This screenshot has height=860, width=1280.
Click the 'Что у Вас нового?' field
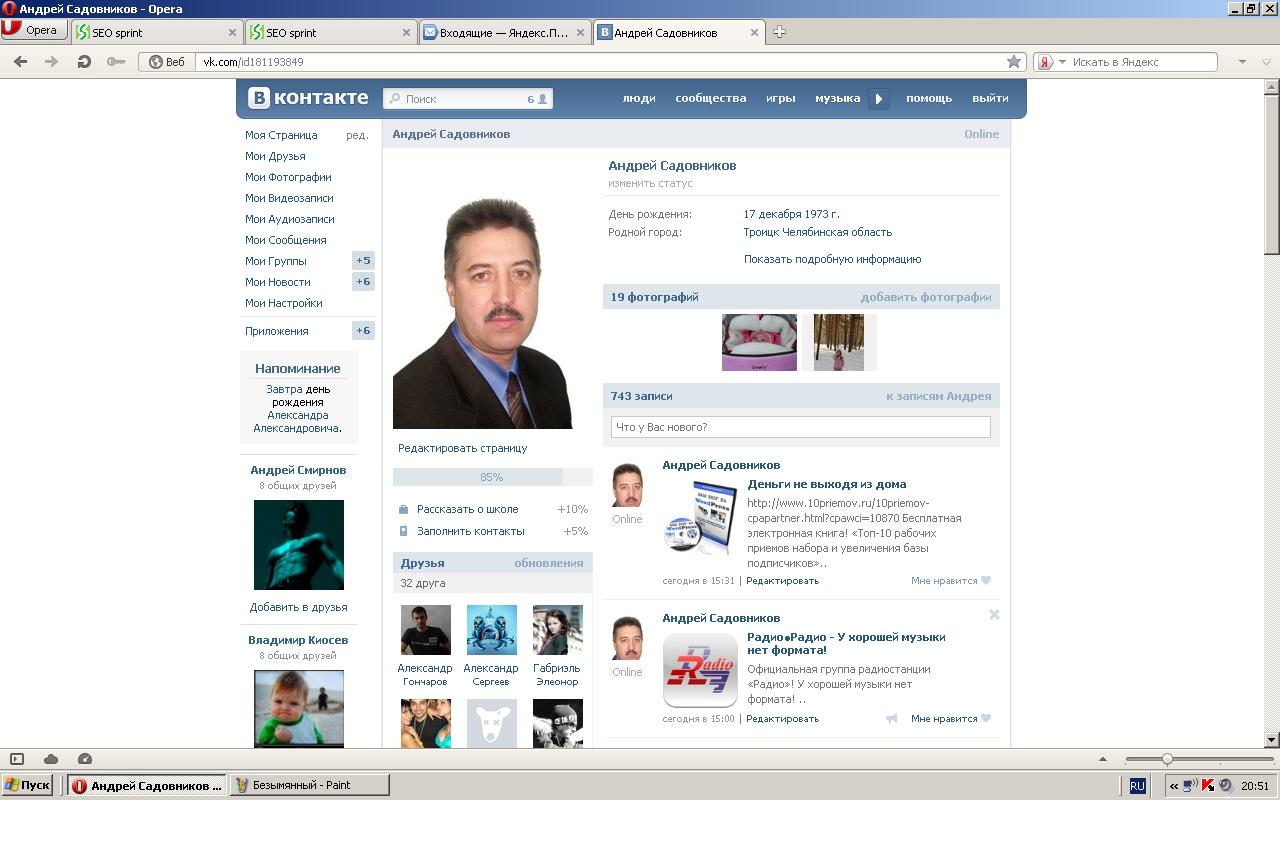pyautogui.click(x=800, y=427)
